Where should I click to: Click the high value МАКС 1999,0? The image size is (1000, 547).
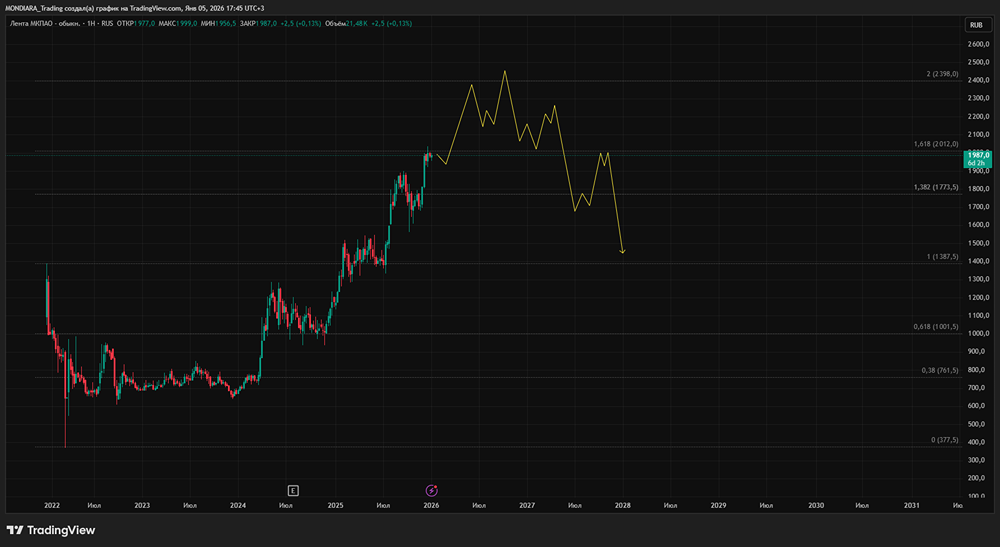[x=178, y=24]
